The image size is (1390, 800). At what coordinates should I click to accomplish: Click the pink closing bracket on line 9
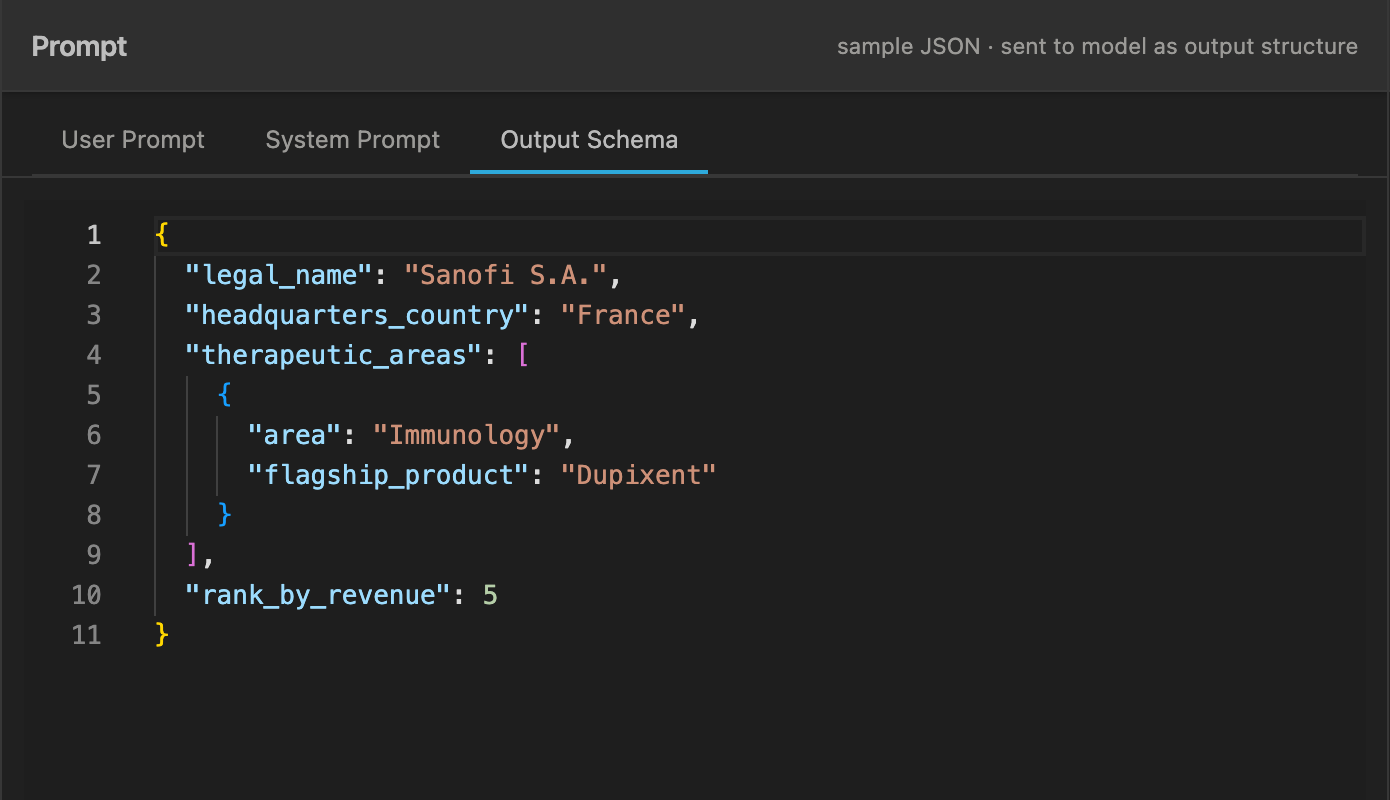194,555
